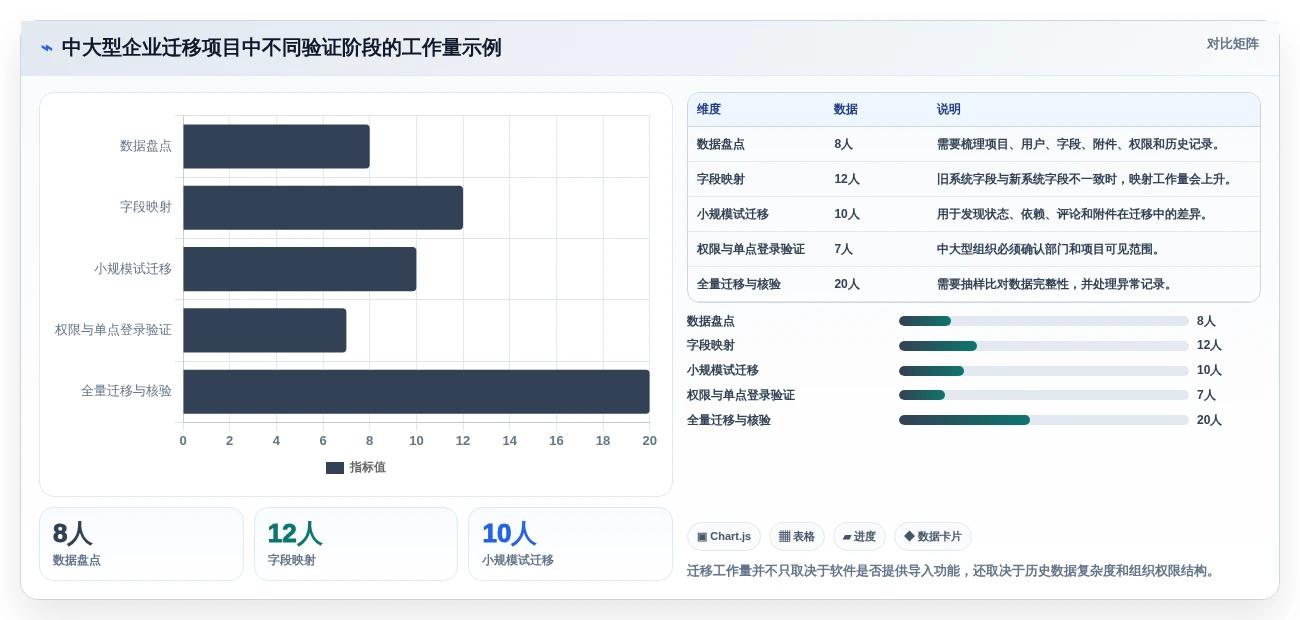This screenshot has width=1300, height=620.
Task: Click the 数据盘点 label on the chart axis
Action: pyautogui.click(x=146, y=146)
